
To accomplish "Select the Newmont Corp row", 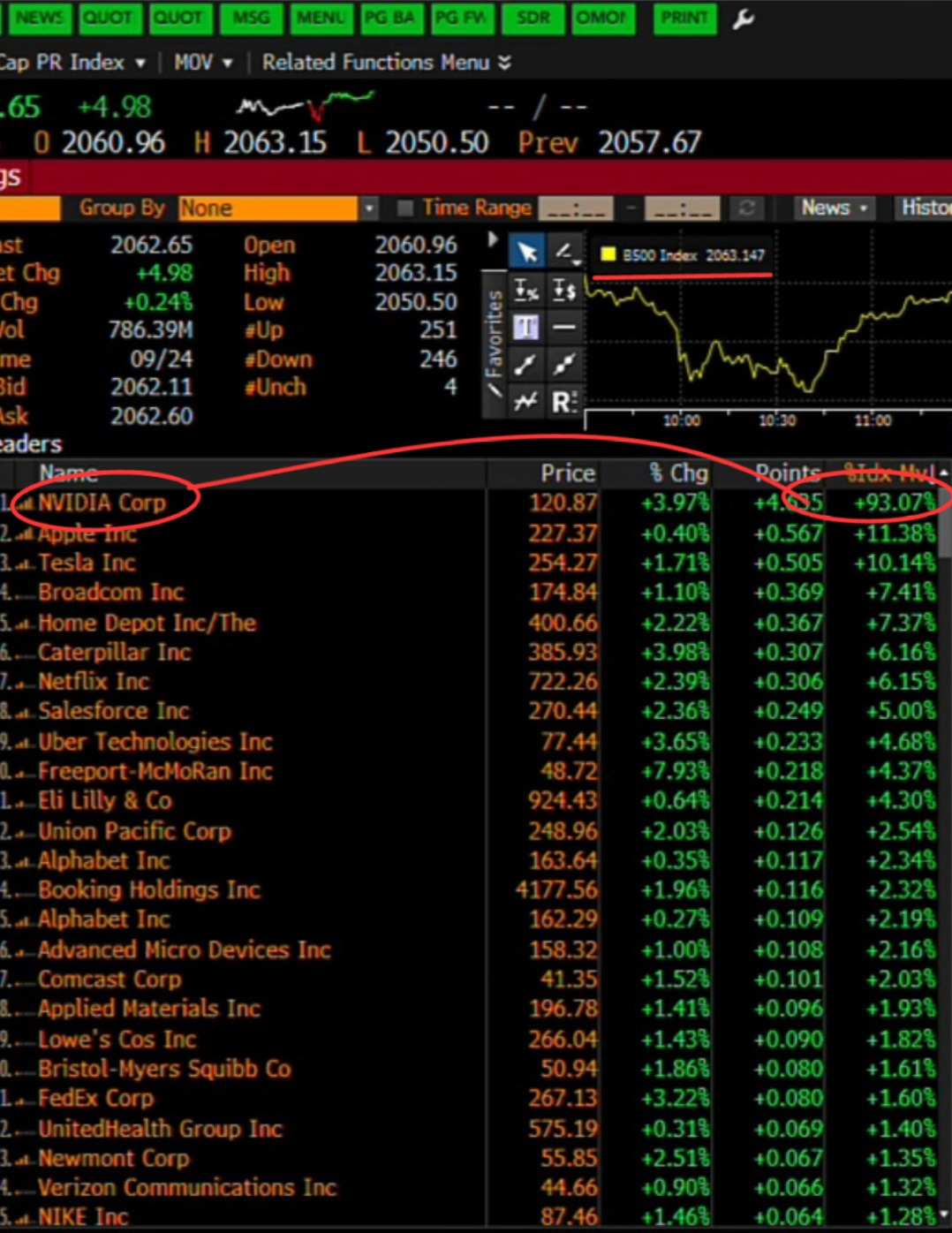I will 468,1159.
